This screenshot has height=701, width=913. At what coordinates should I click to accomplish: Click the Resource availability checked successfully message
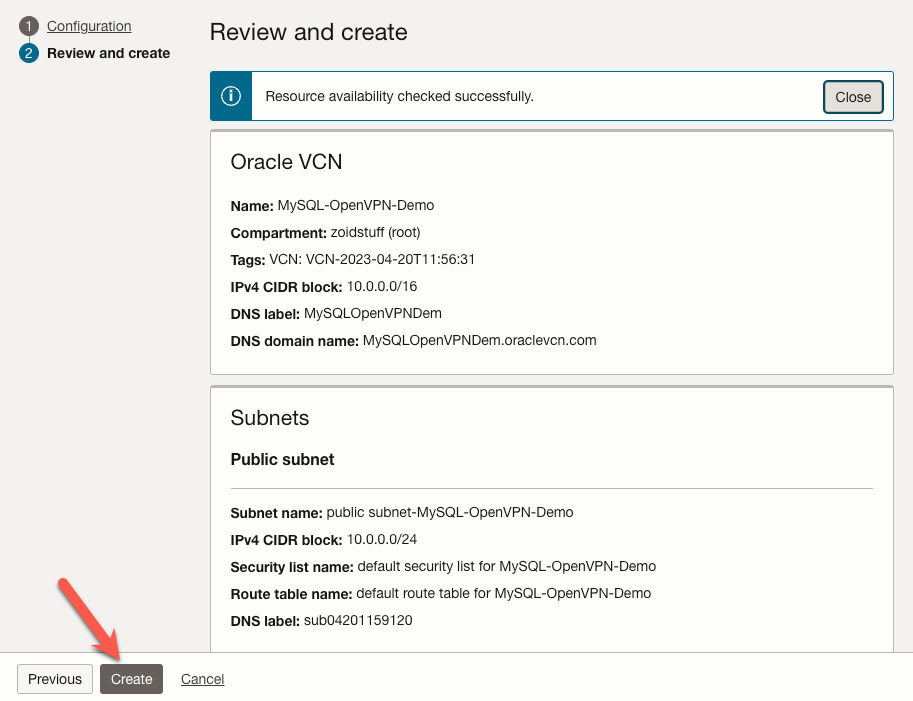(x=399, y=97)
